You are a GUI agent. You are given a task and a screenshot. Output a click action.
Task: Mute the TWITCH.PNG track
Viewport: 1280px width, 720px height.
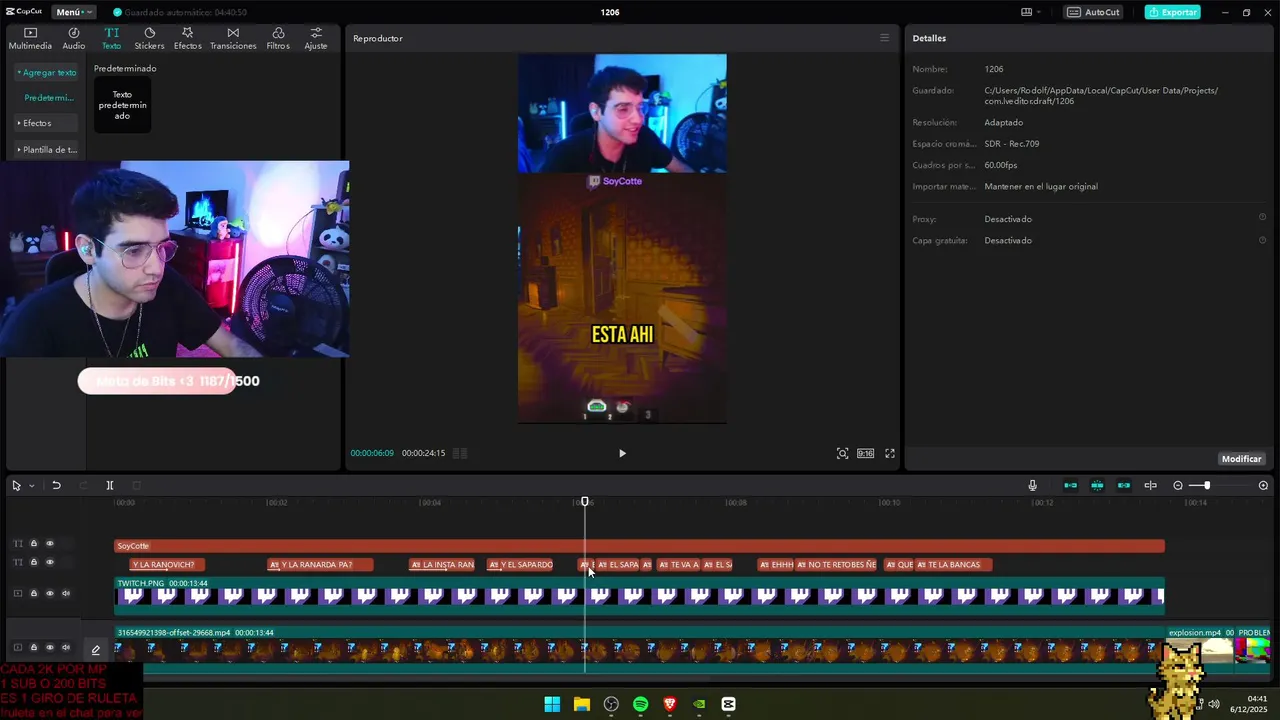[66, 593]
